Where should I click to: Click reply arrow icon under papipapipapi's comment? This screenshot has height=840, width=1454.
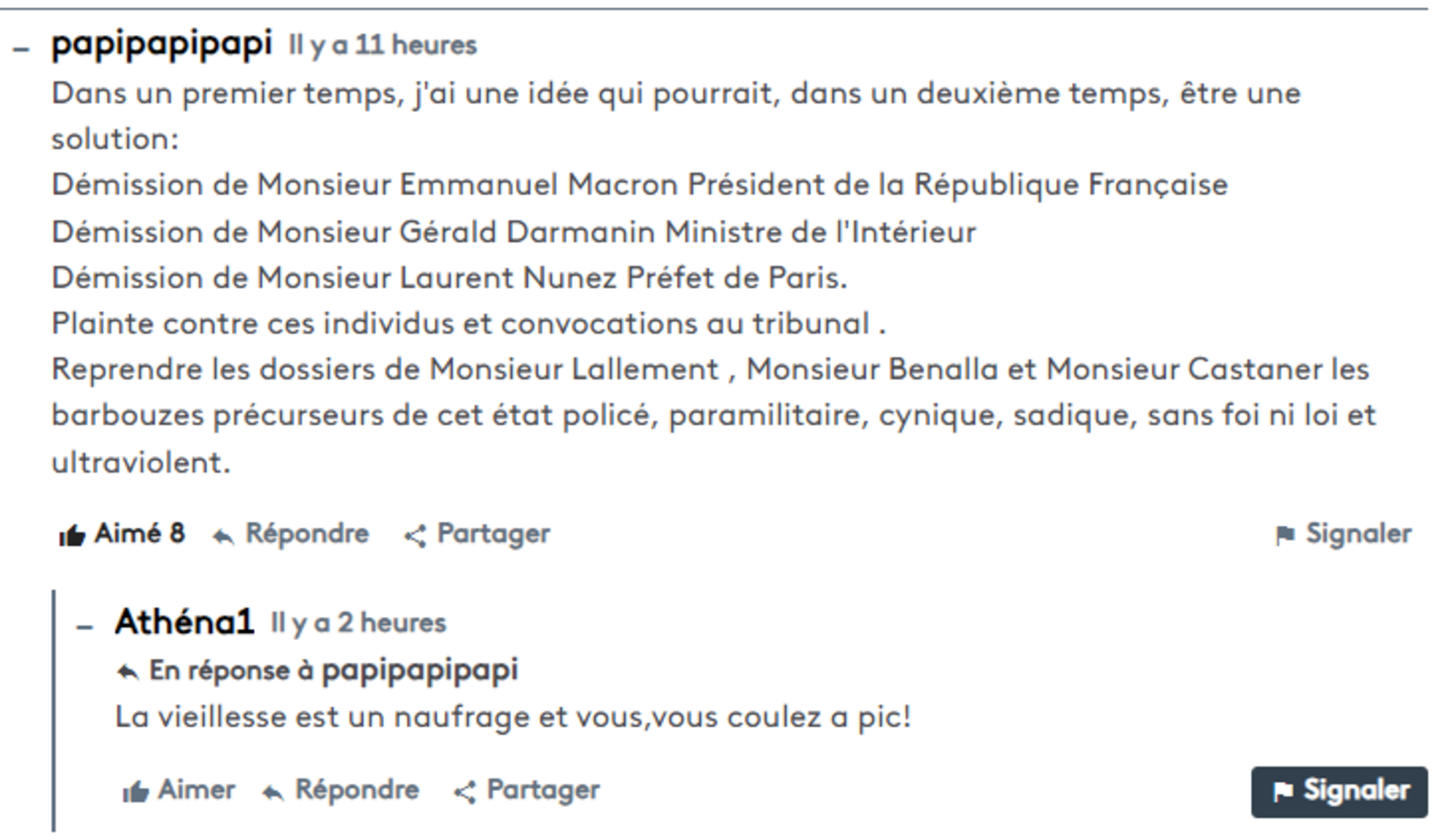click(x=223, y=537)
